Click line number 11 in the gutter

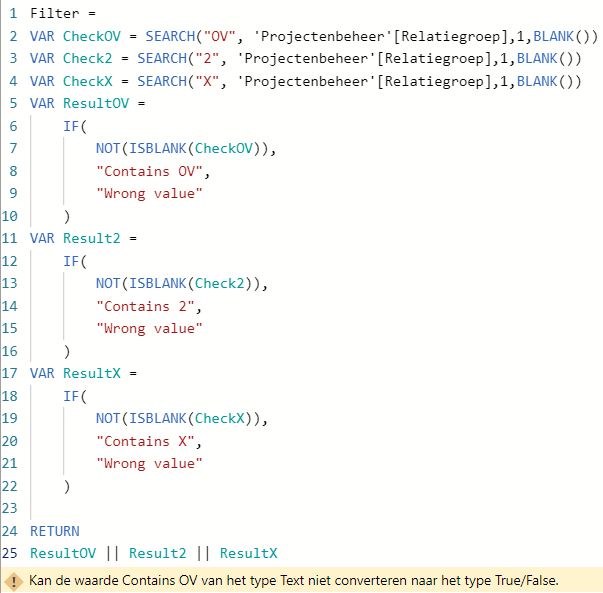pos(10,238)
